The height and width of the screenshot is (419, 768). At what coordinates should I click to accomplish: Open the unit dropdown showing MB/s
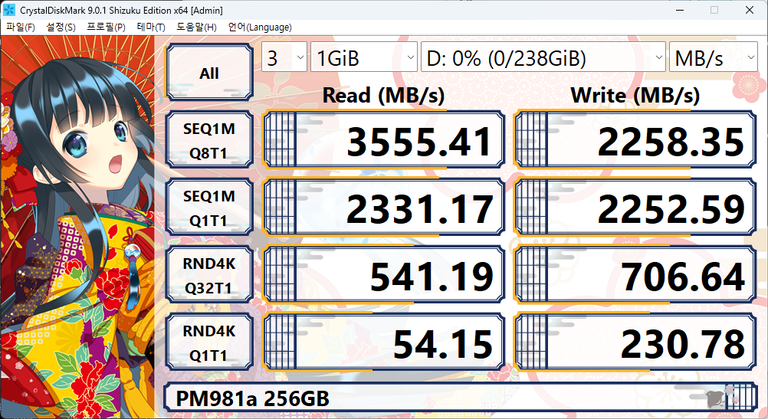pyautogui.click(x=713, y=58)
